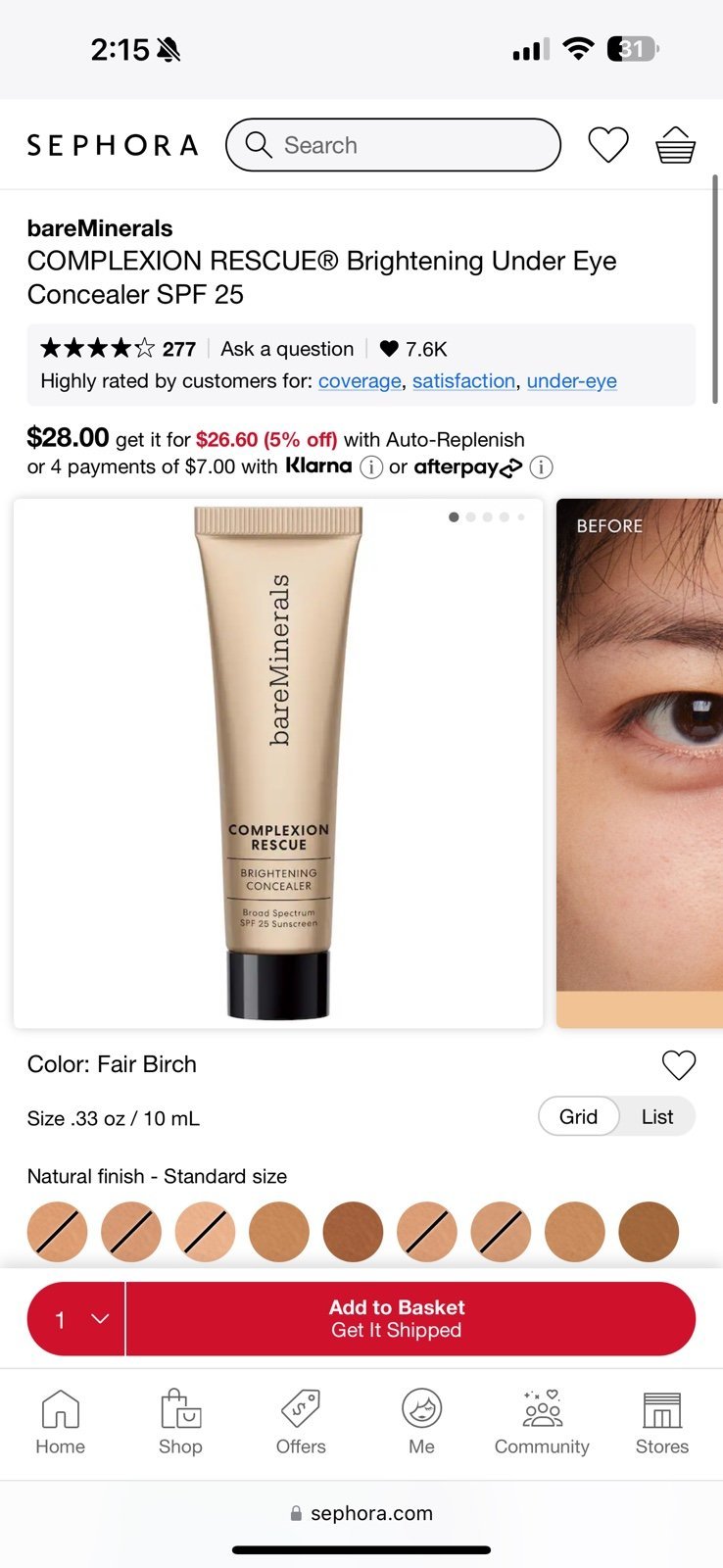Open the coverage rating link
Viewport: 723px width, 1568px height.
360,381
